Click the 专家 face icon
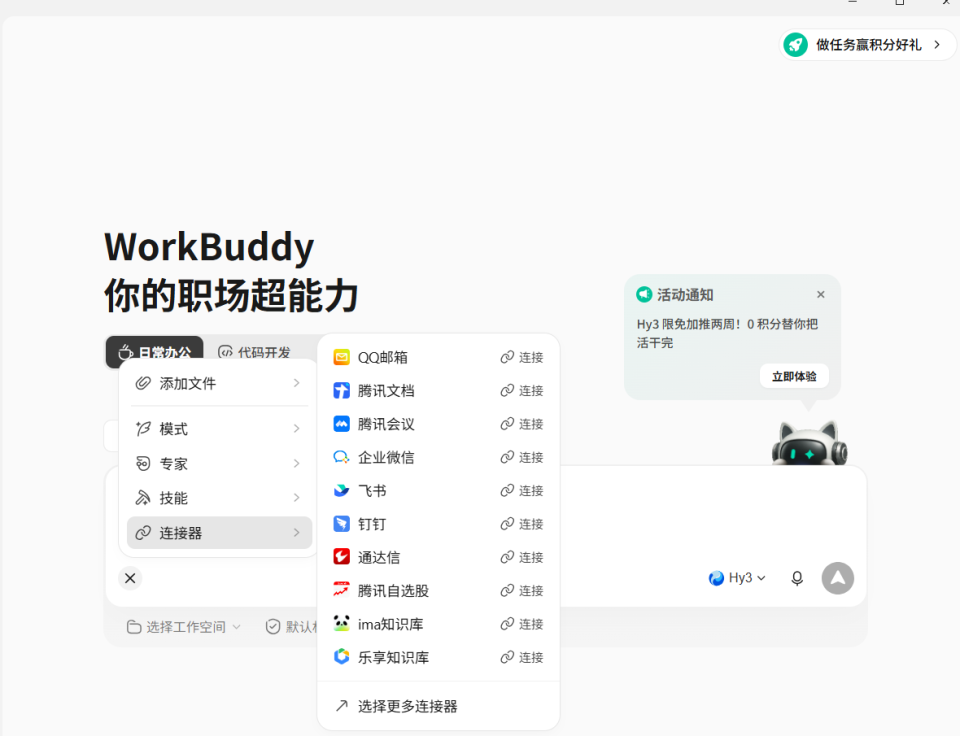The image size is (960, 736). pyautogui.click(x=143, y=464)
